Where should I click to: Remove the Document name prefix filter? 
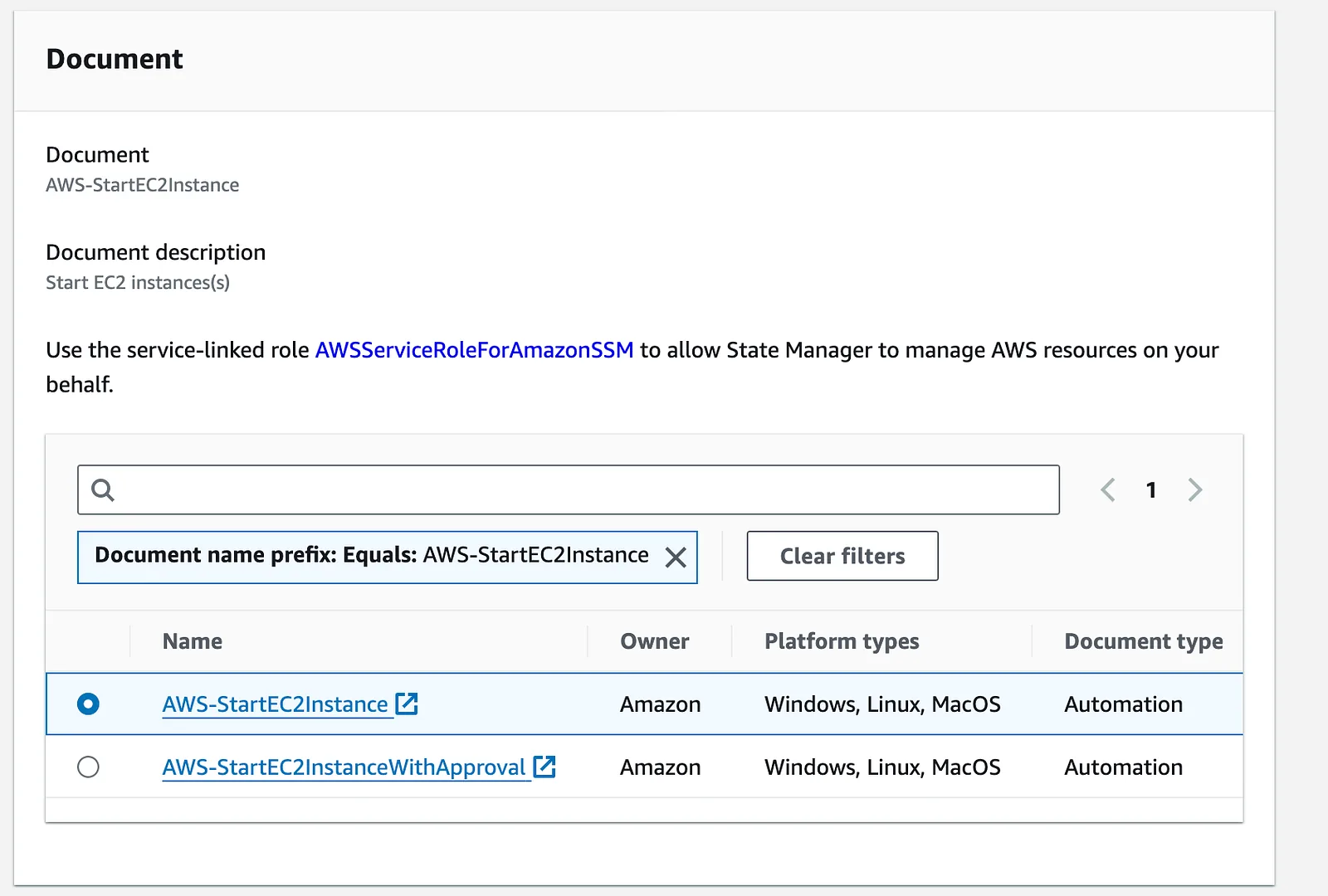click(x=676, y=558)
